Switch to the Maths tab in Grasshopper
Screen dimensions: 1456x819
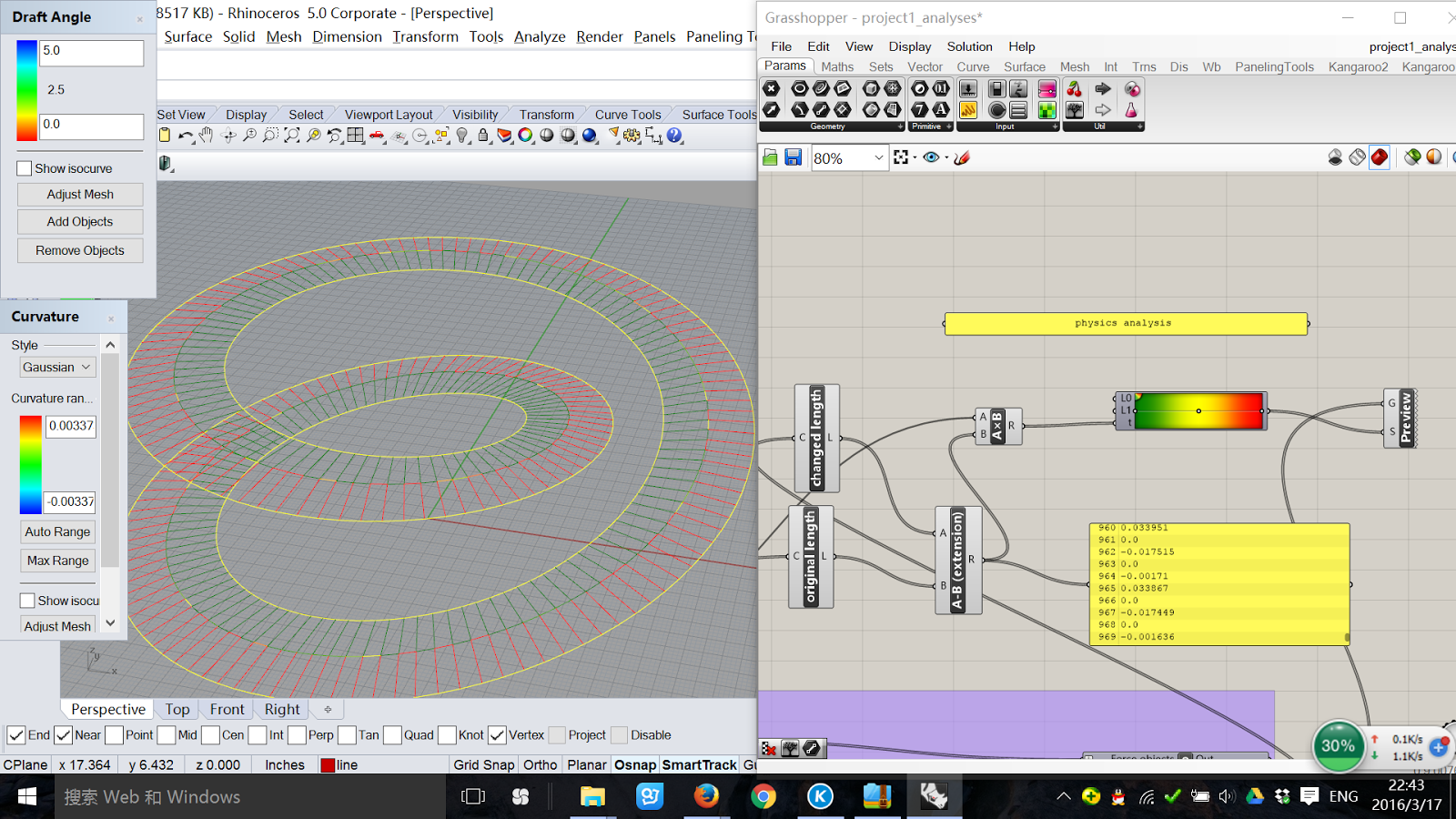(x=836, y=66)
